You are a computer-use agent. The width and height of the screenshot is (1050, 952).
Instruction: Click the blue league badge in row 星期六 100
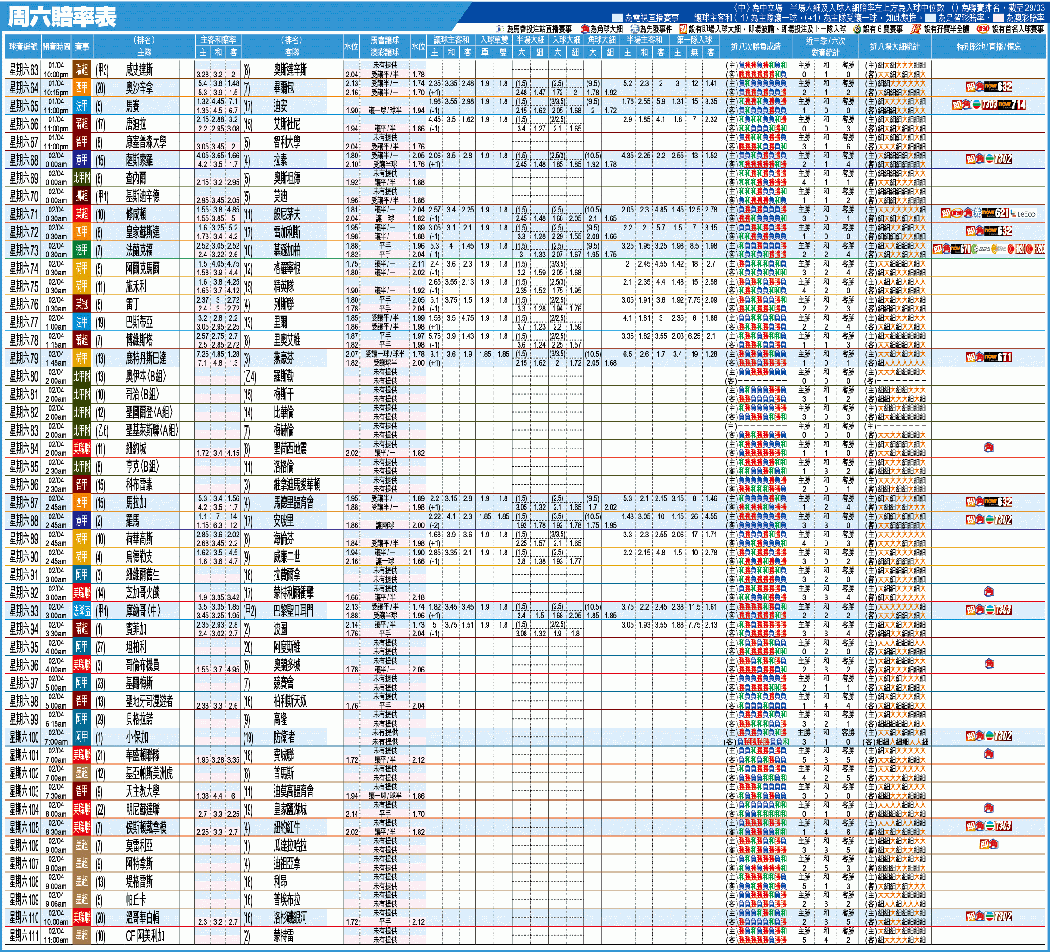click(x=82, y=738)
